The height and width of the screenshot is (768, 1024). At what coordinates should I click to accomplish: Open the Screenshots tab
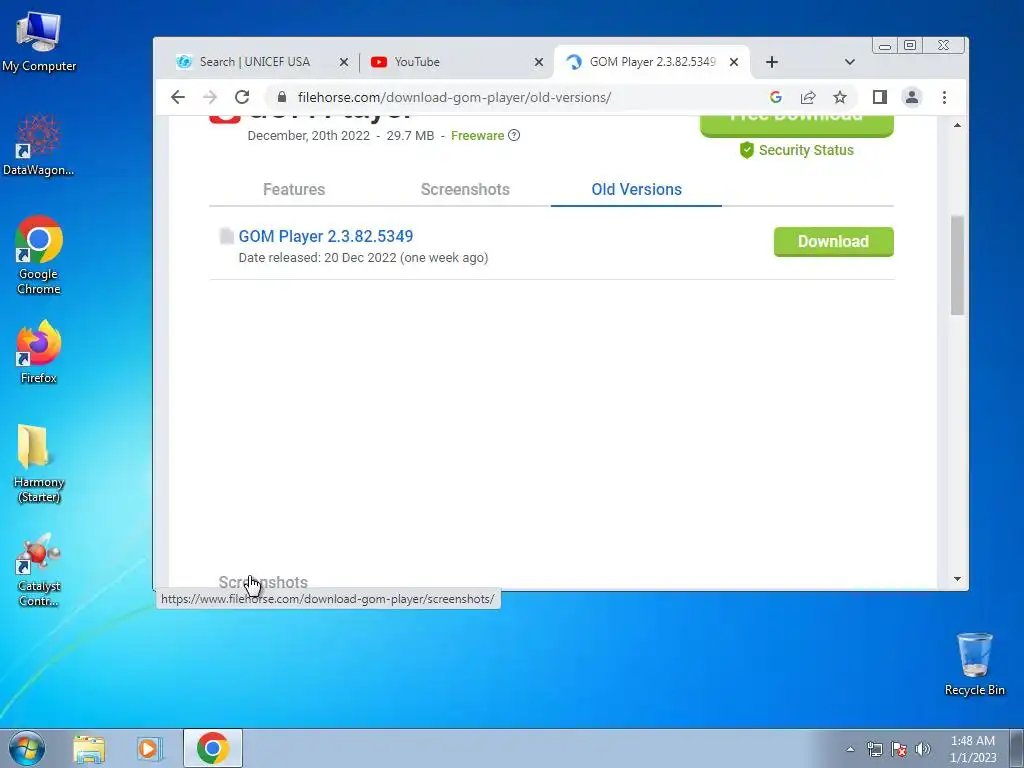click(x=465, y=189)
